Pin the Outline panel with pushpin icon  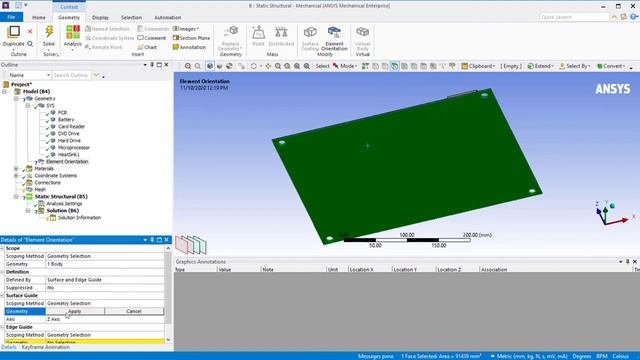coord(152,65)
